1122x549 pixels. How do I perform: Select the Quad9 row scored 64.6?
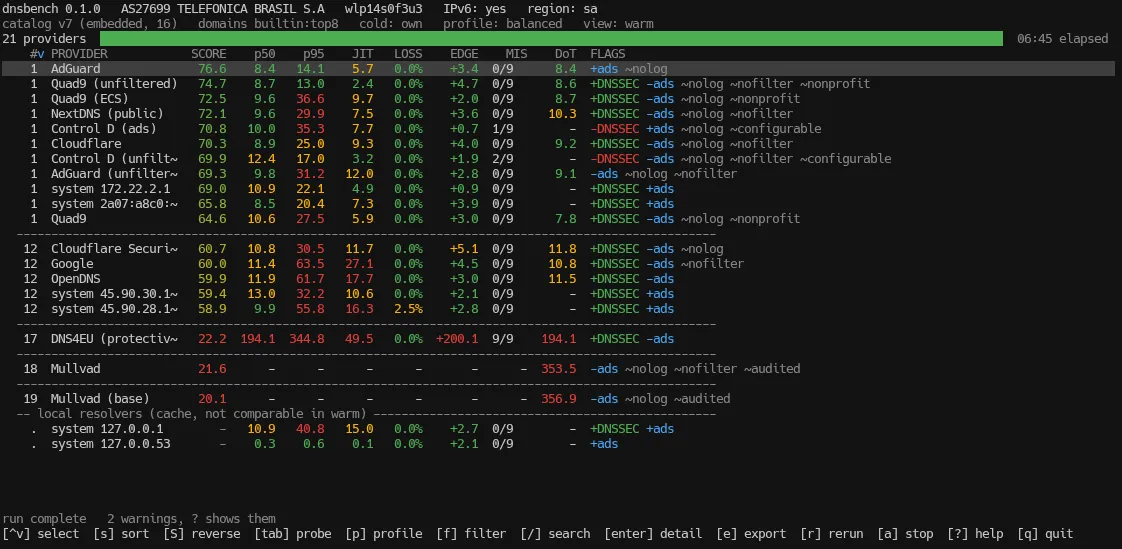point(558,219)
